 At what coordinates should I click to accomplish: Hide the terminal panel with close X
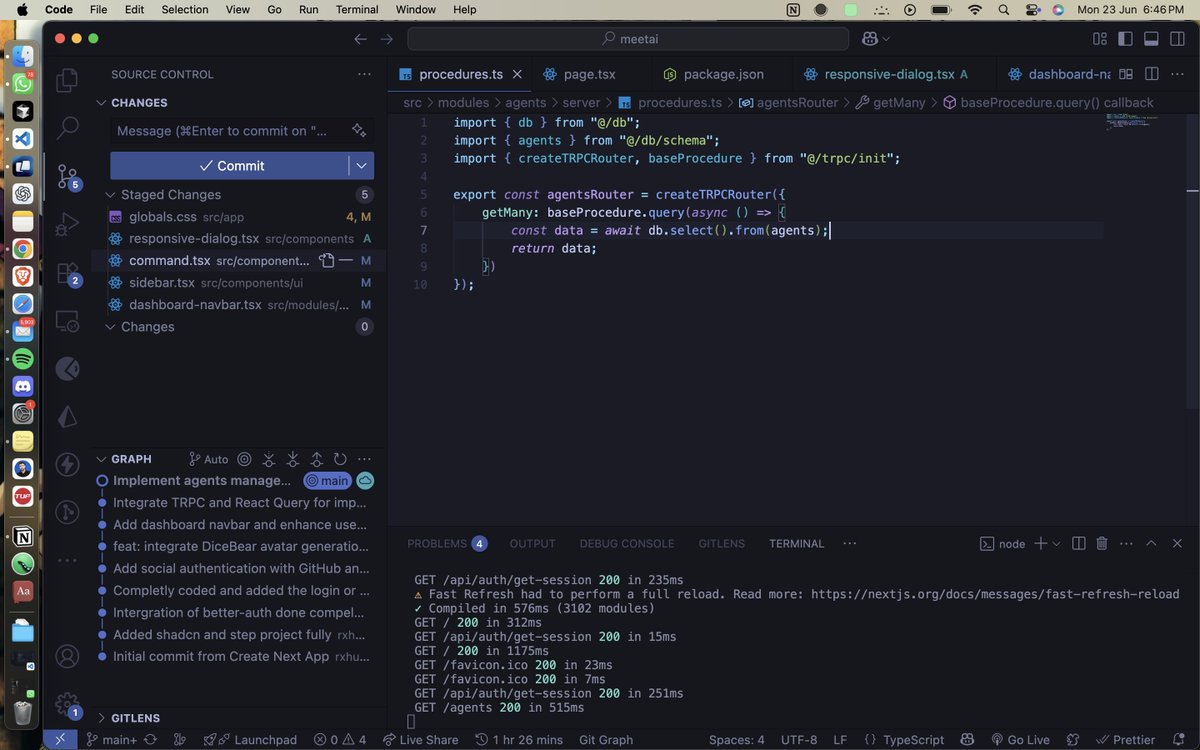(x=1176, y=543)
